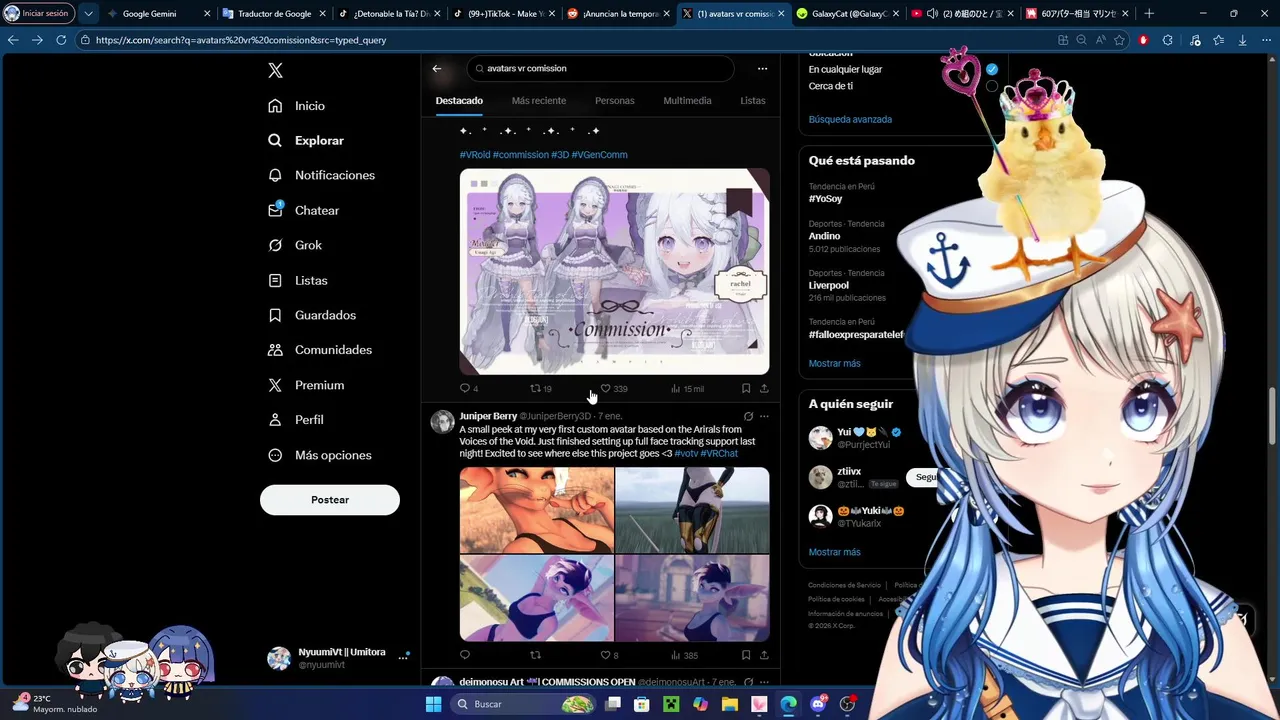The image size is (1280, 720).
Task: Click the Windows taskbar Buscar search box
Action: click(x=523, y=704)
